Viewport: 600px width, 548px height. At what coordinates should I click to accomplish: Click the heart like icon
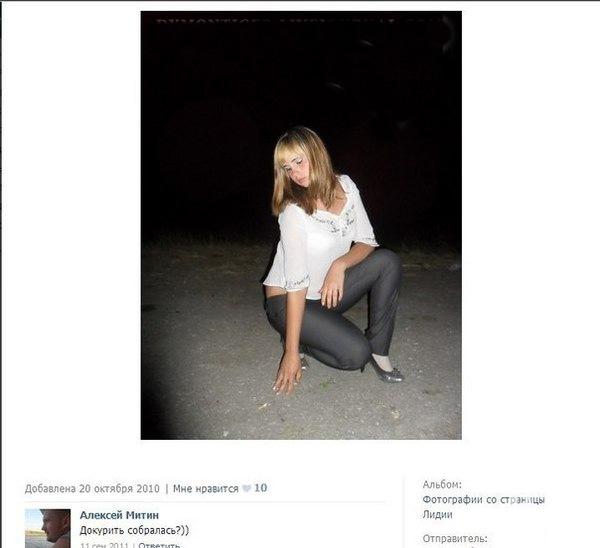247,489
